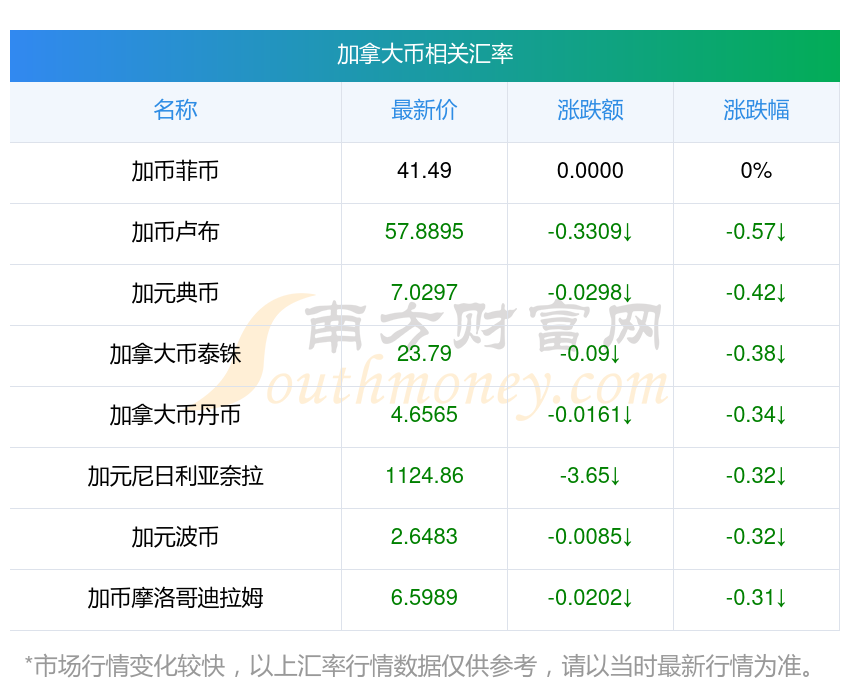Select the 加币摩洛哥迪拉姆 row name

175,598
